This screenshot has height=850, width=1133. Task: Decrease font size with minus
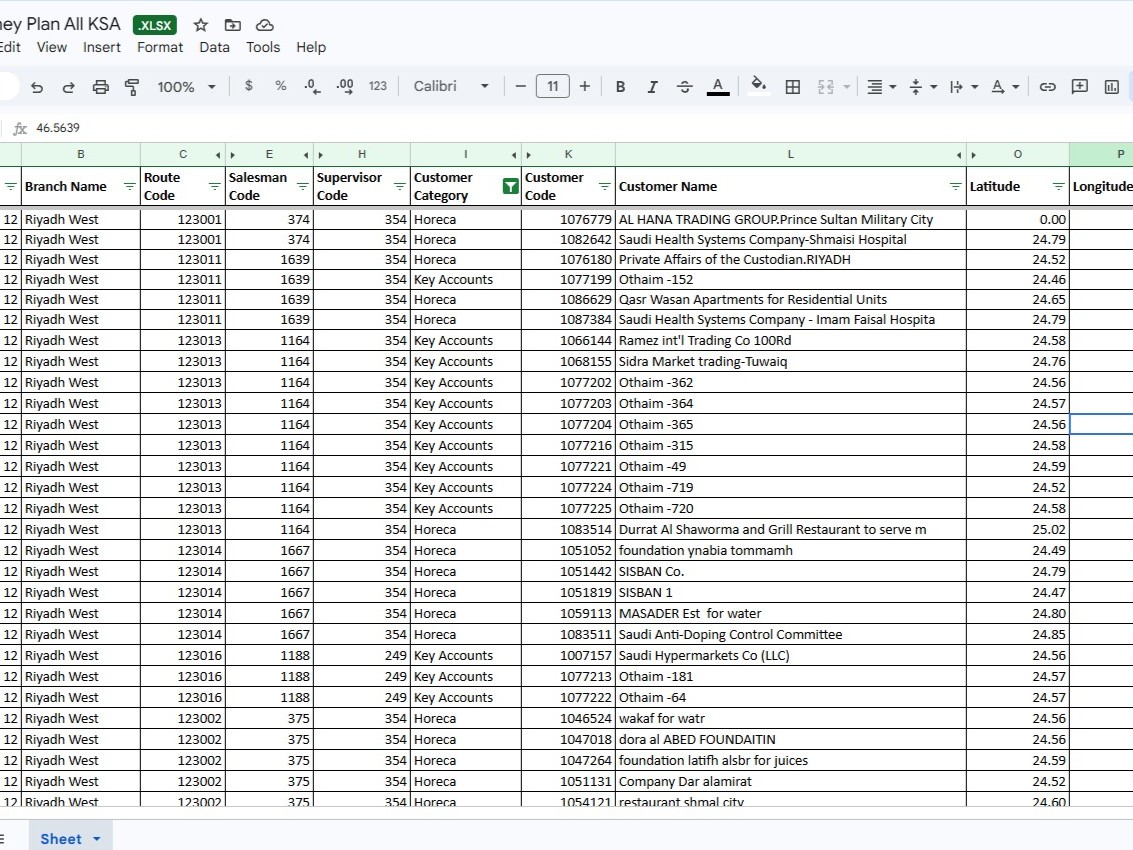coord(520,86)
